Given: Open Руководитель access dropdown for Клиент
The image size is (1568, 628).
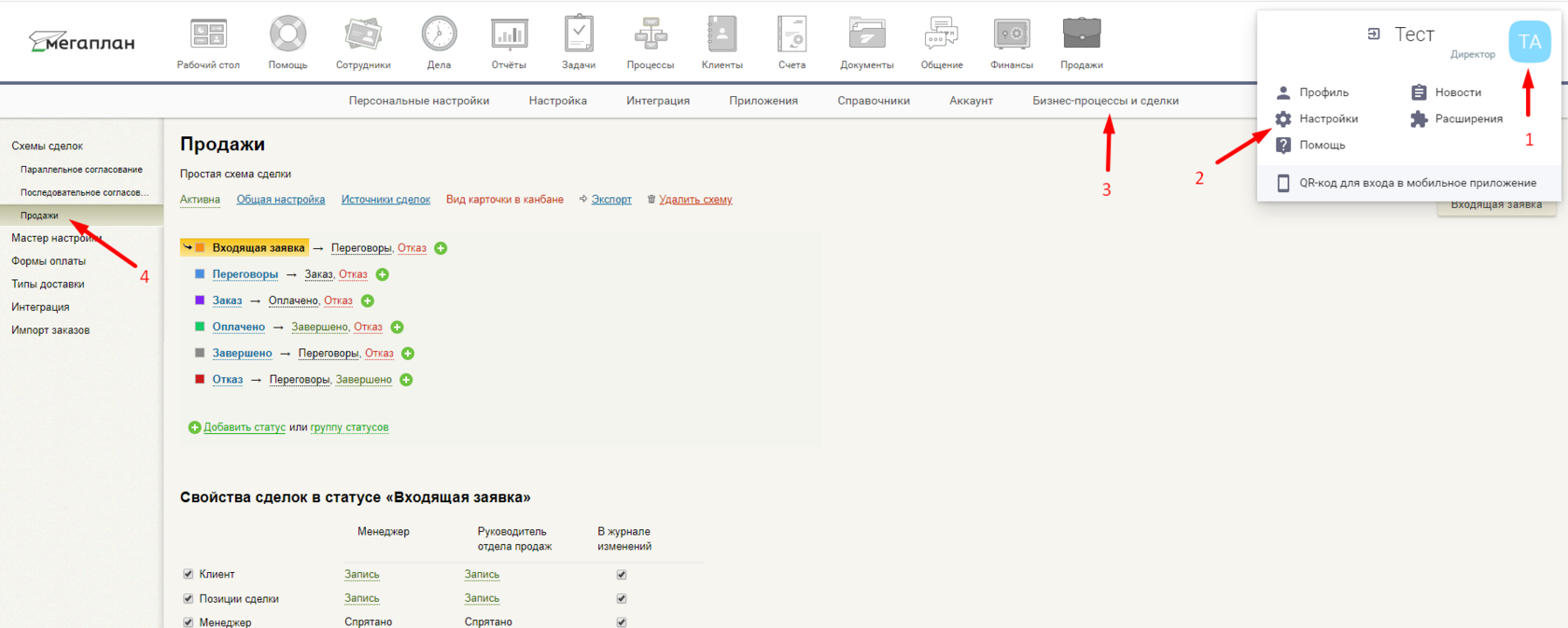Looking at the screenshot, I should 482,574.
